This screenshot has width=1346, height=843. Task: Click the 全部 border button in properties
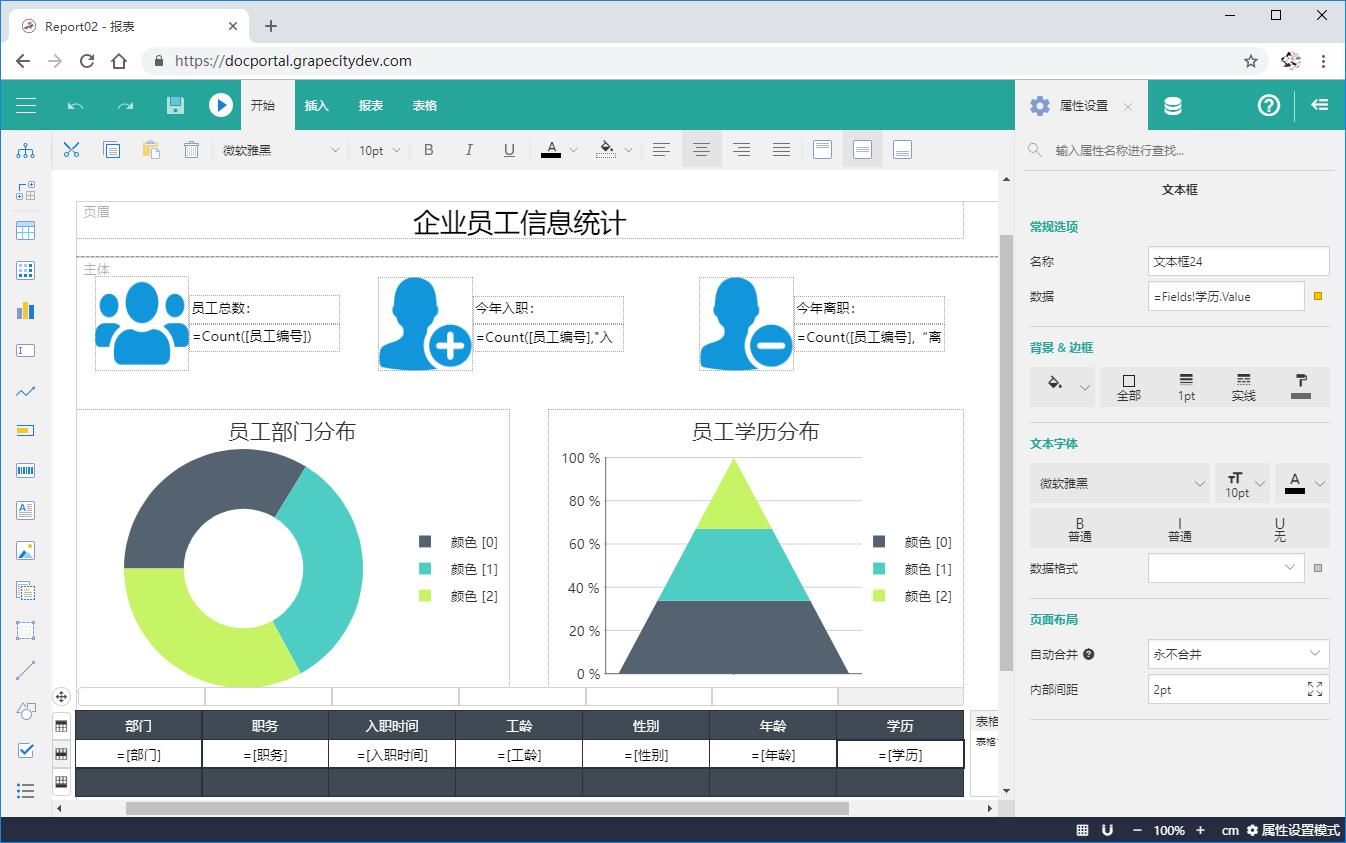coord(1129,387)
